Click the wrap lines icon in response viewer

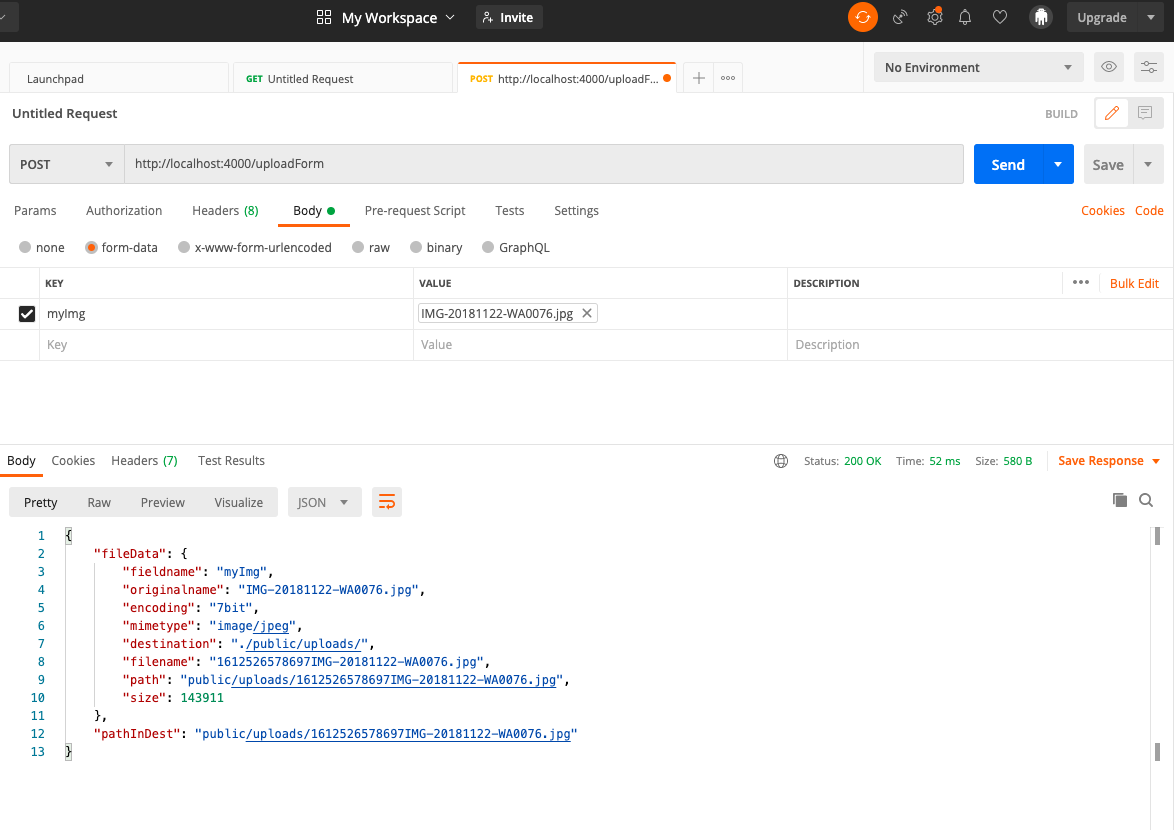(x=387, y=502)
